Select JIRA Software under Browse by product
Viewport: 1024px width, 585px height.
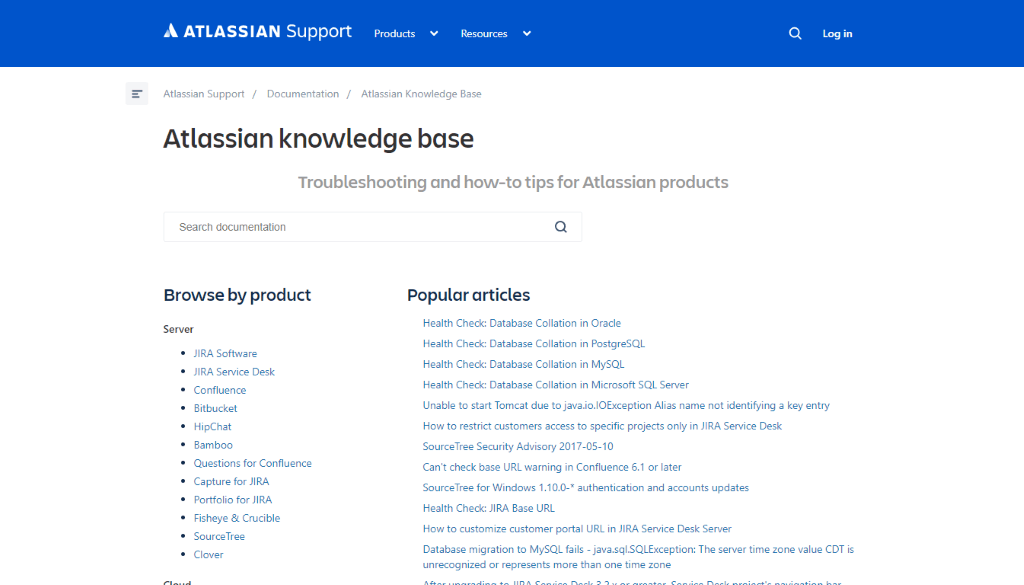coord(225,353)
